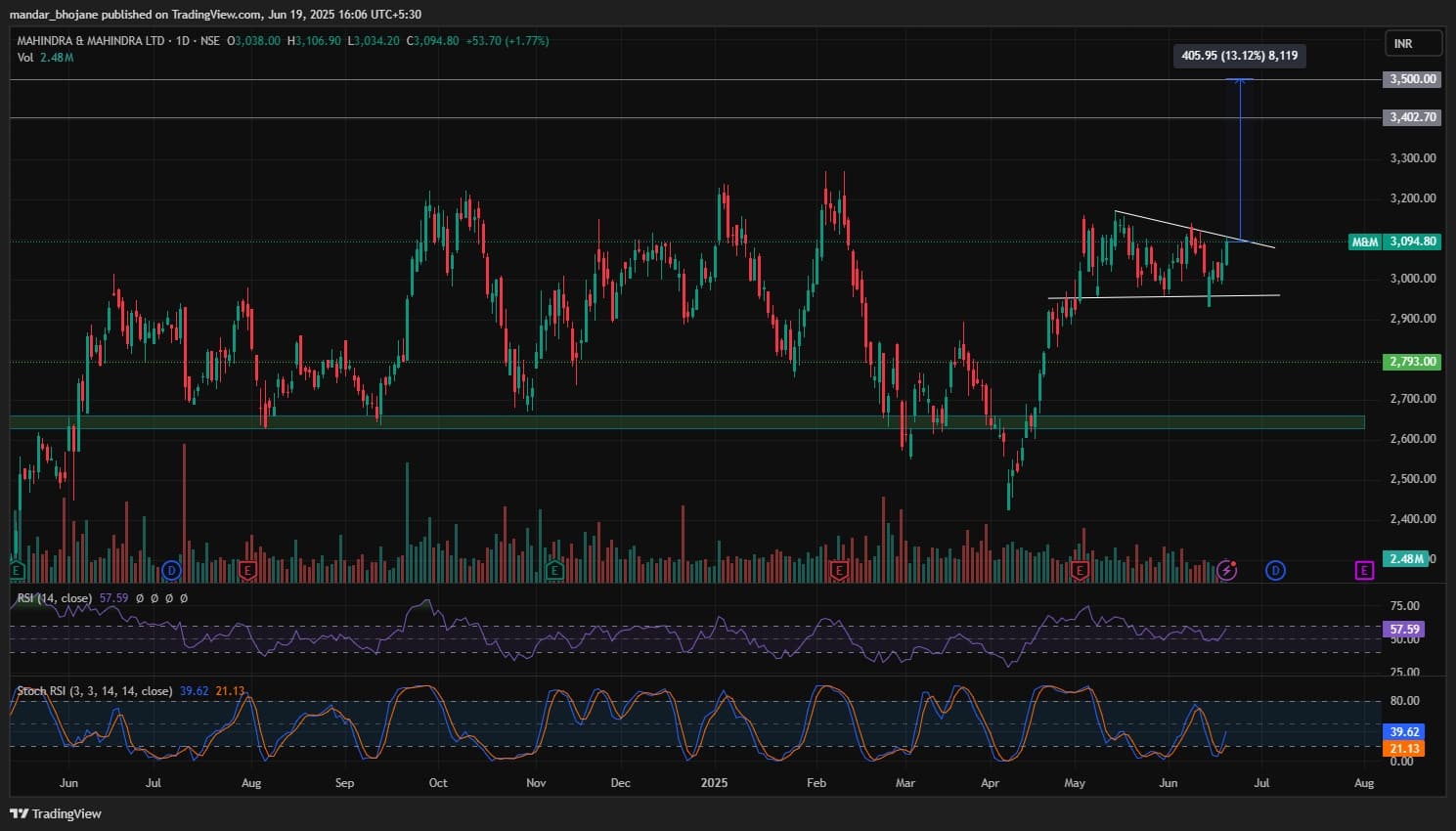The image size is (1456, 831).
Task: Click the purple upcoming earnings marker
Action: 1364,569
